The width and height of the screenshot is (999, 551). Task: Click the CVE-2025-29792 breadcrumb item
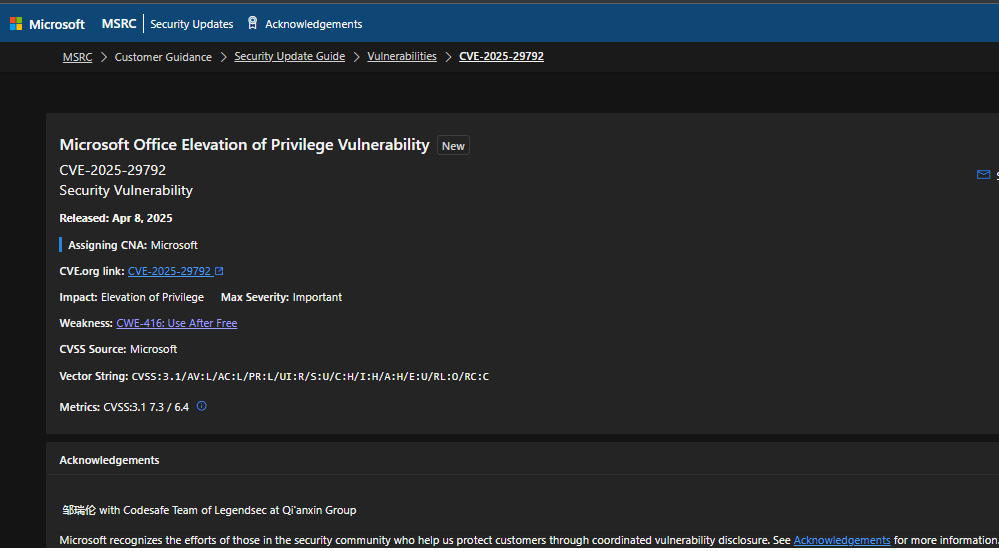(501, 57)
